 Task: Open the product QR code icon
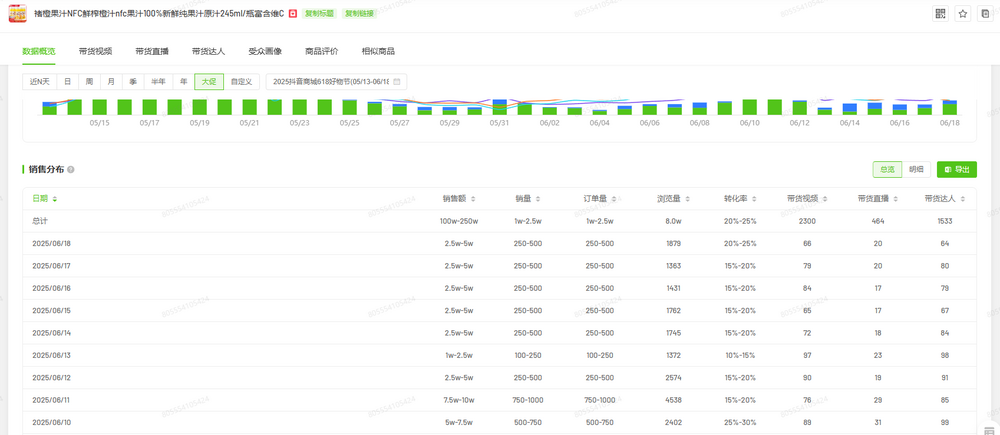pyautogui.click(x=940, y=14)
